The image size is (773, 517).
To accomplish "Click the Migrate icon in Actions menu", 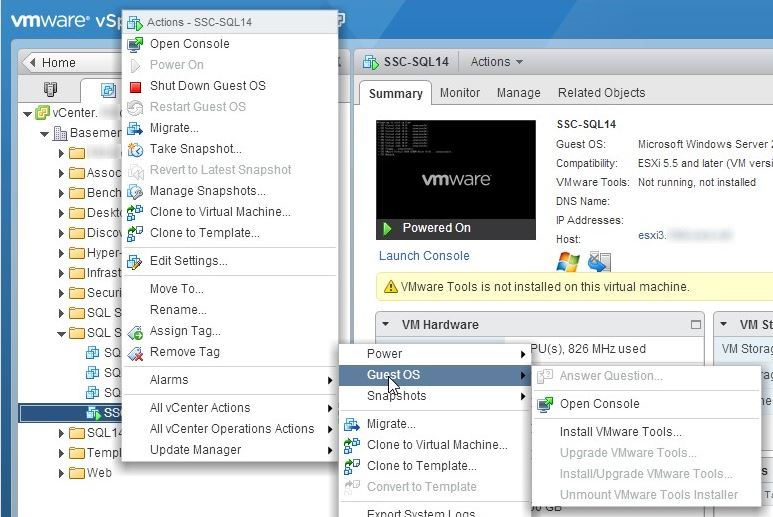I will coord(135,129).
